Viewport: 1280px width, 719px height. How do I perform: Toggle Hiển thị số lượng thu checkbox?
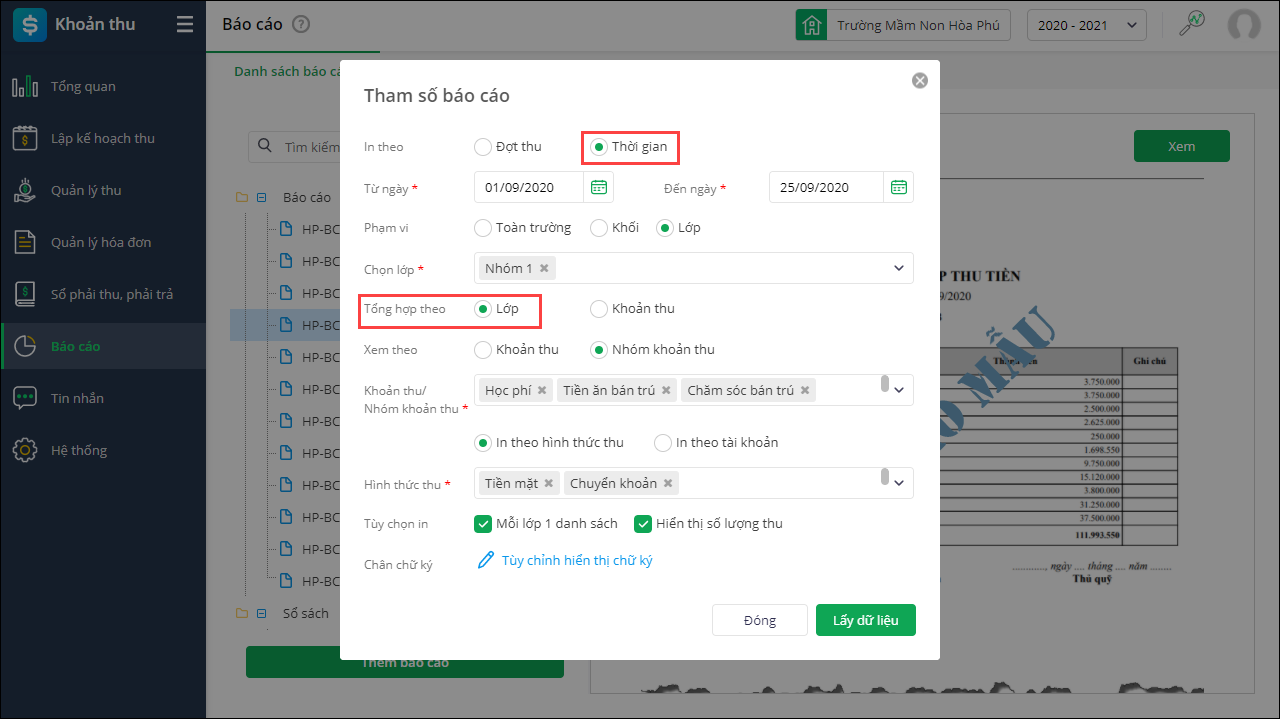click(643, 523)
